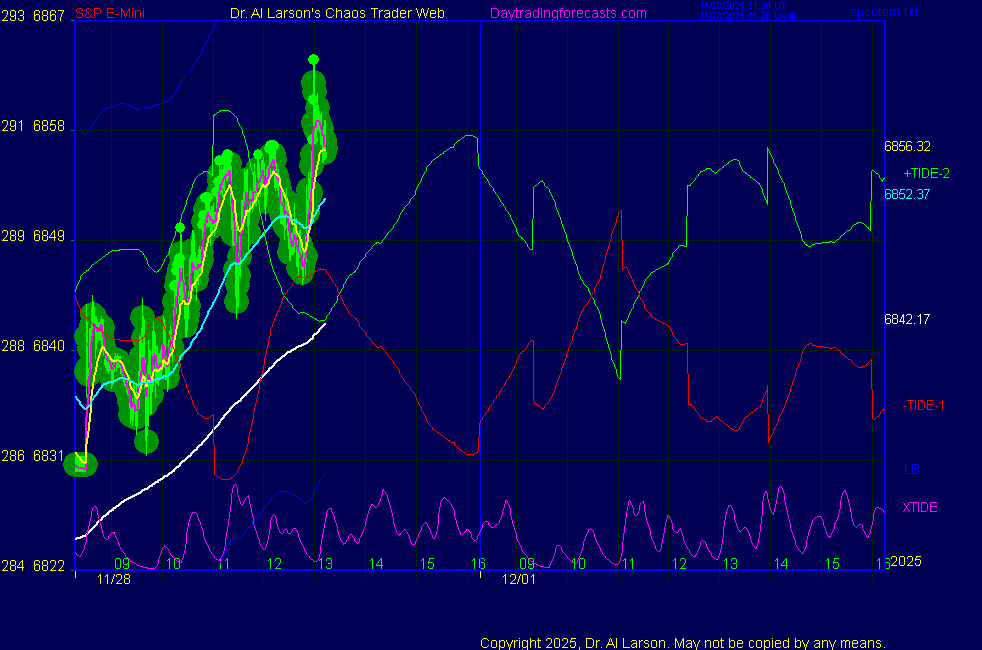This screenshot has width=982, height=650.
Task: Click the 6842.17 price value label
Action: (x=907, y=320)
